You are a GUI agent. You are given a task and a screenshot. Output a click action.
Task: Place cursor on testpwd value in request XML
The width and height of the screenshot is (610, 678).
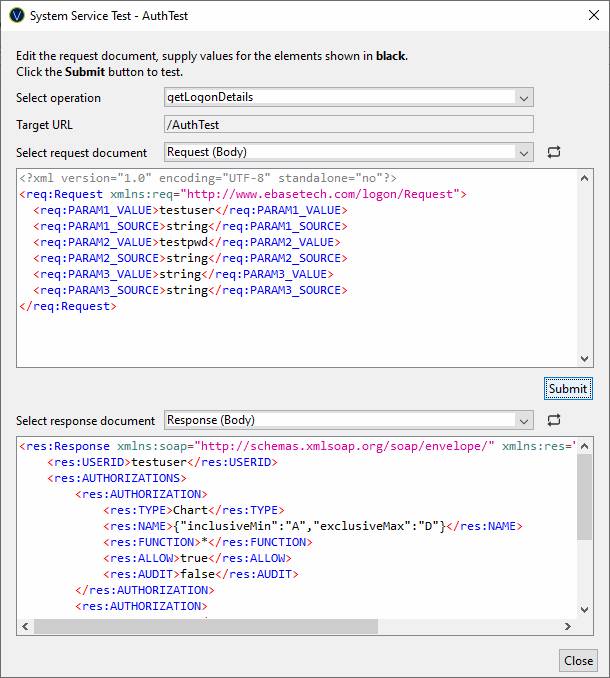[x=180, y=242]
